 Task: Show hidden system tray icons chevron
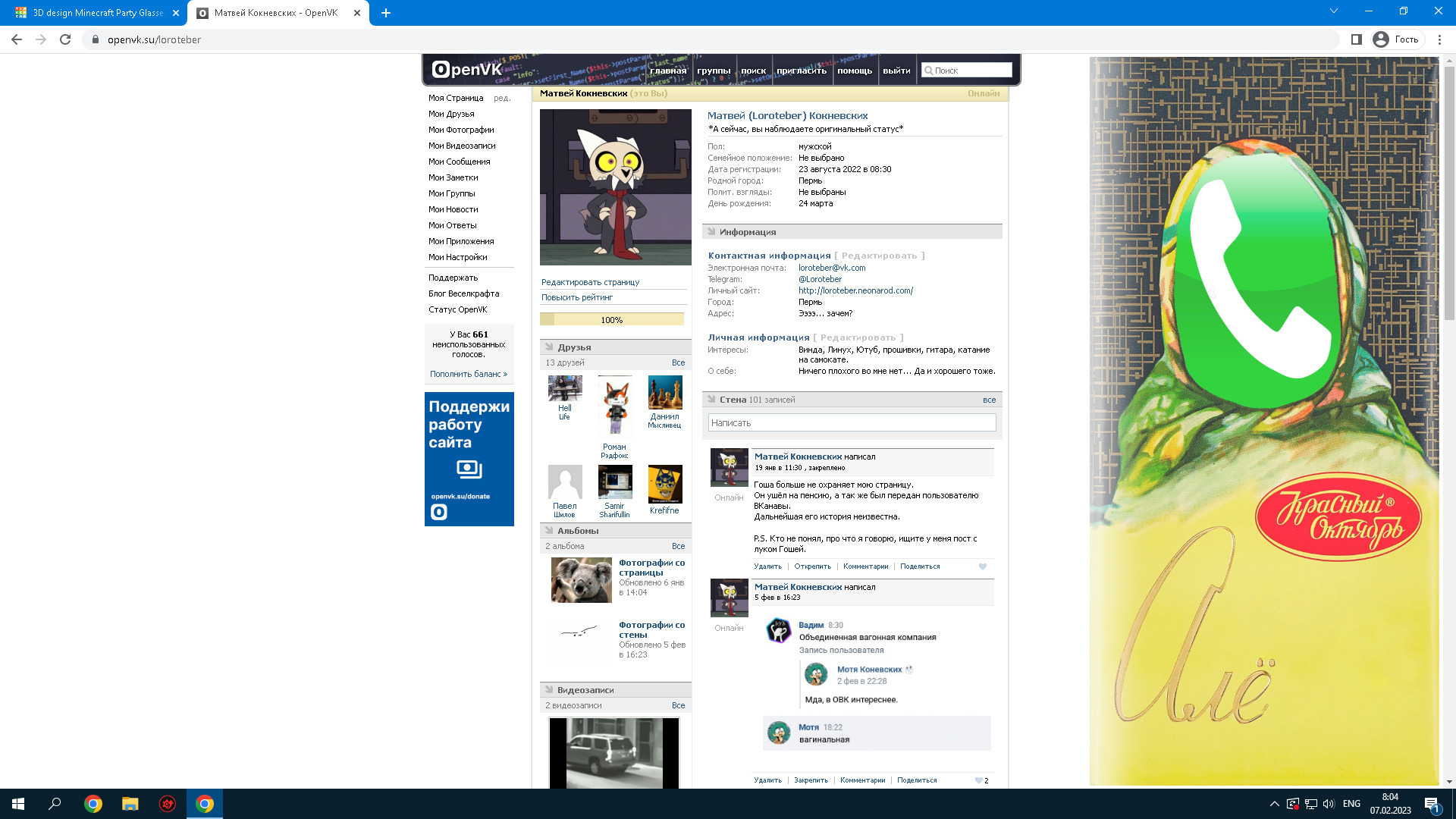pyautogui.click(x=1274, y=804)
